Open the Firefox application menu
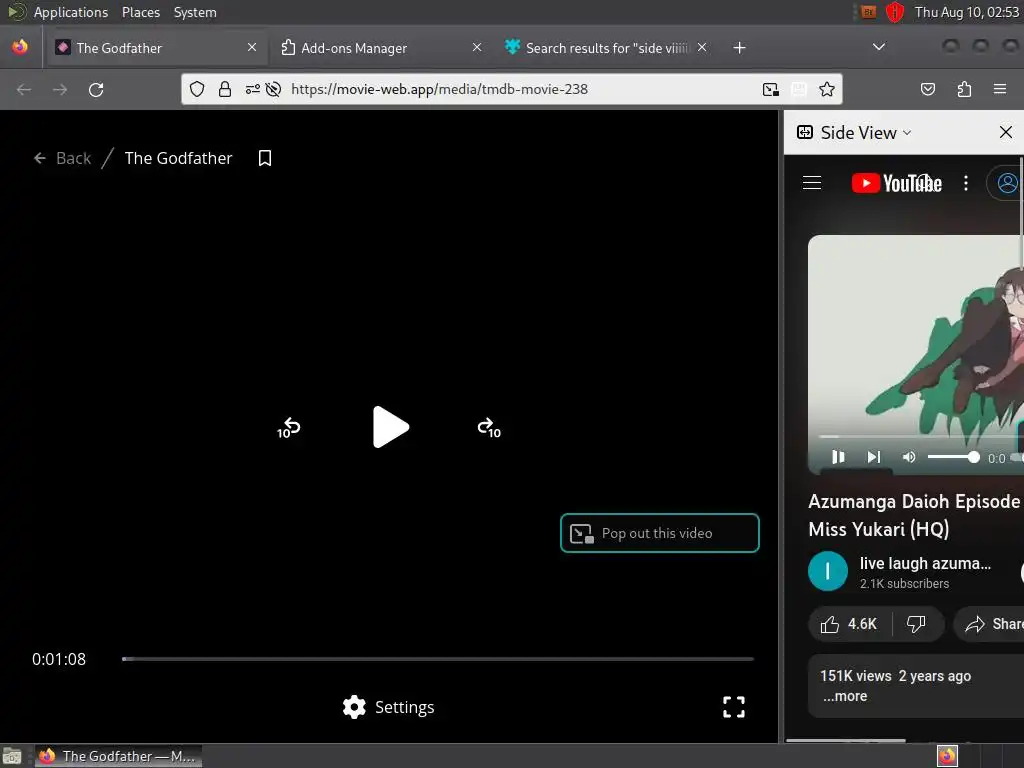 pyautogui.click(x=1000, y=89)
